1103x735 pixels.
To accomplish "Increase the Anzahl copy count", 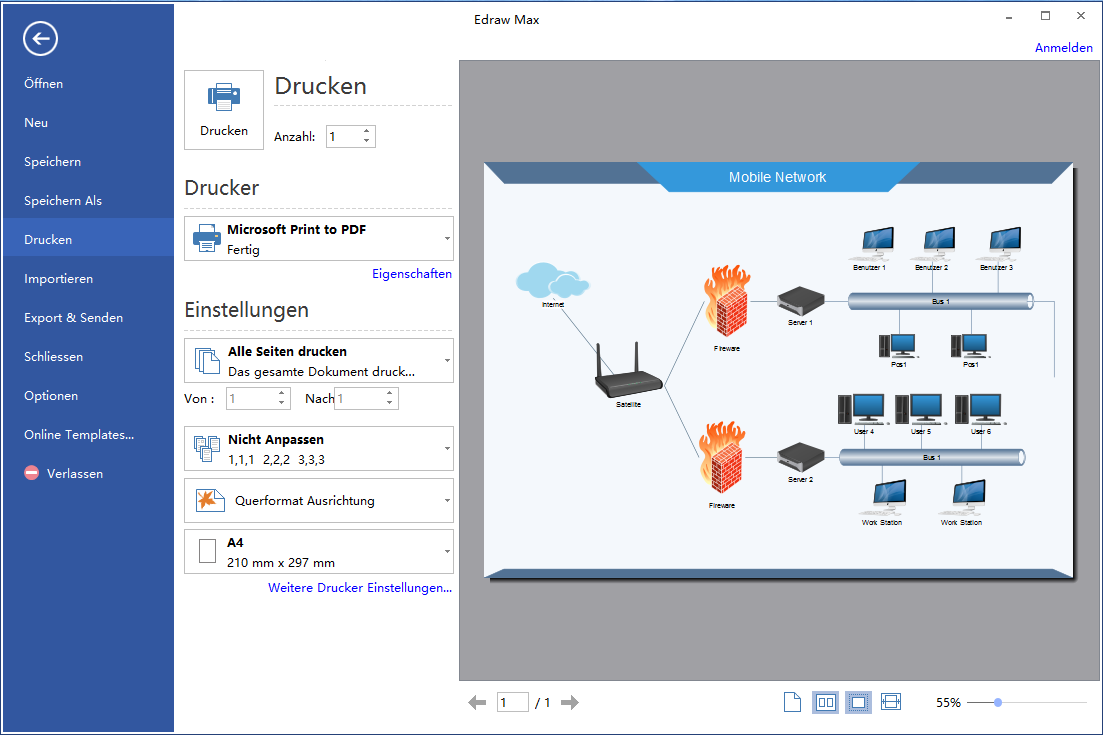I will point(366,132).
